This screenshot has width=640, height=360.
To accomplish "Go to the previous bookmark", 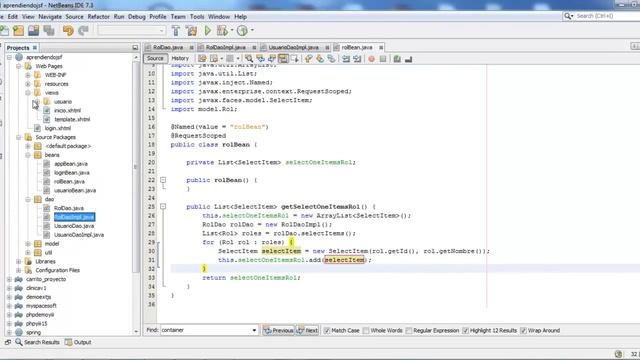I will (x=309, y=59).
